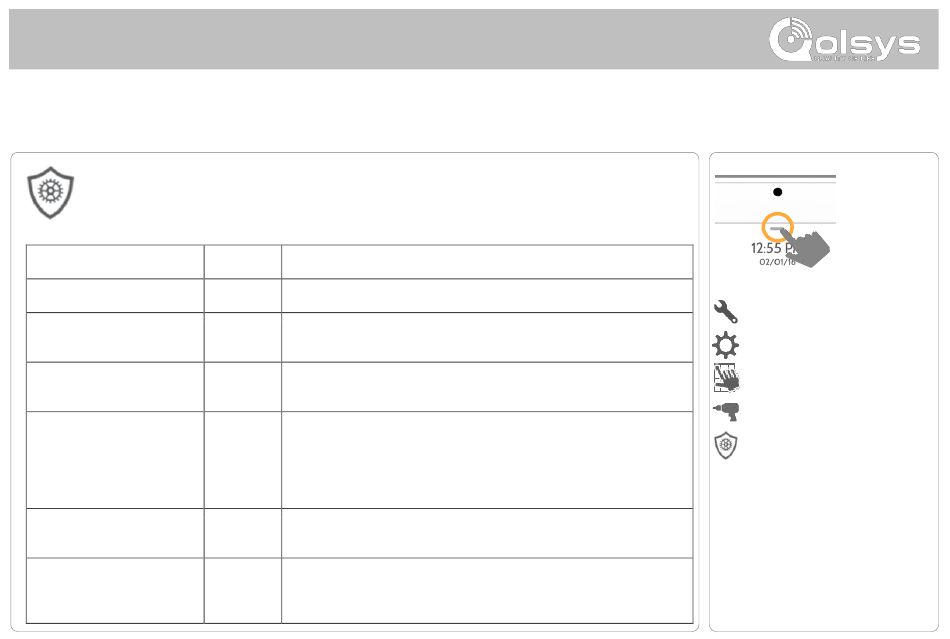Viewport: 950px width, 639px height.
Task: Click the small shield gear icon in the side panel
Action: [x=726, y=446]
